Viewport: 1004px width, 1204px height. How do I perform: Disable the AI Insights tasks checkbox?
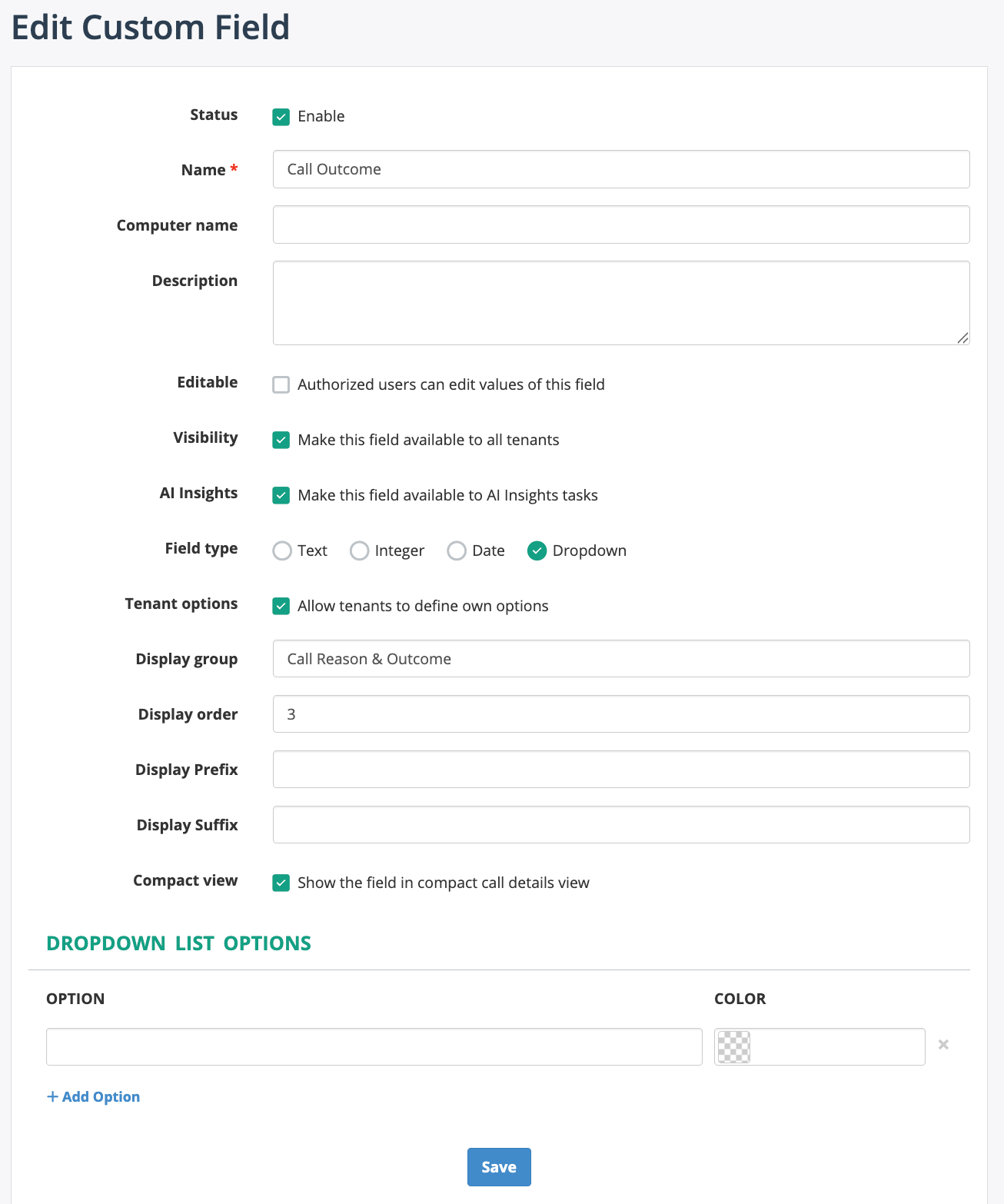click(x=281, y=495)
